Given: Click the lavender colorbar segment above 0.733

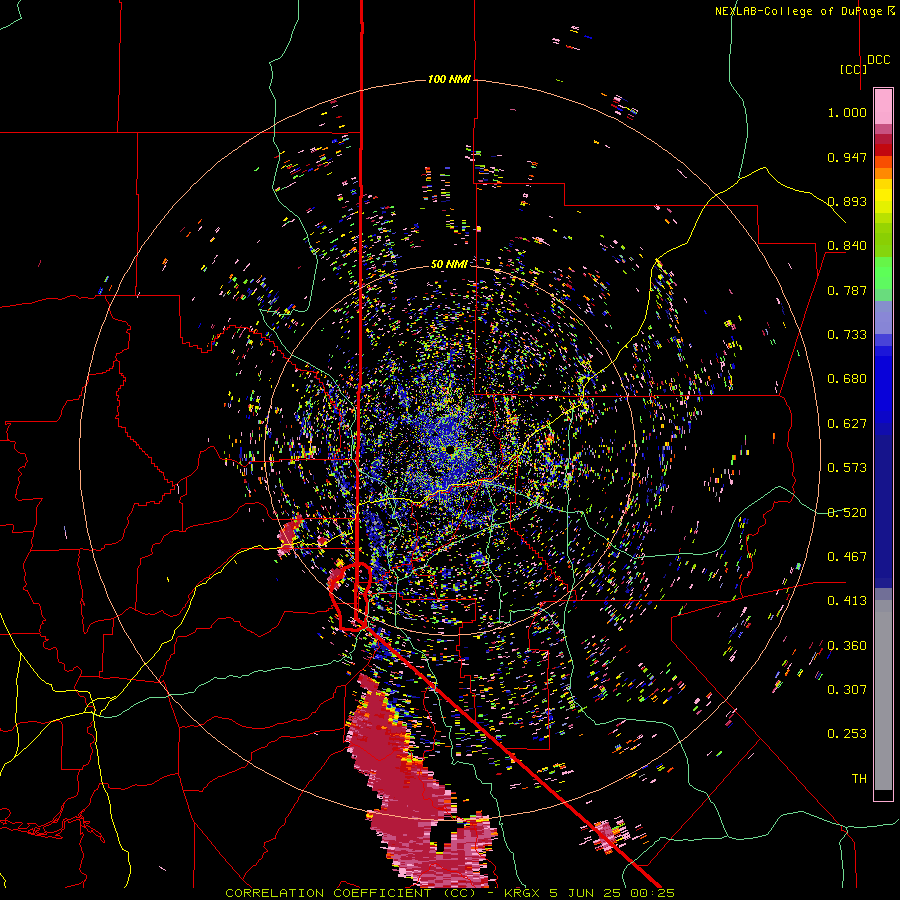Looking at the screenshot, I should coord(883,317).
